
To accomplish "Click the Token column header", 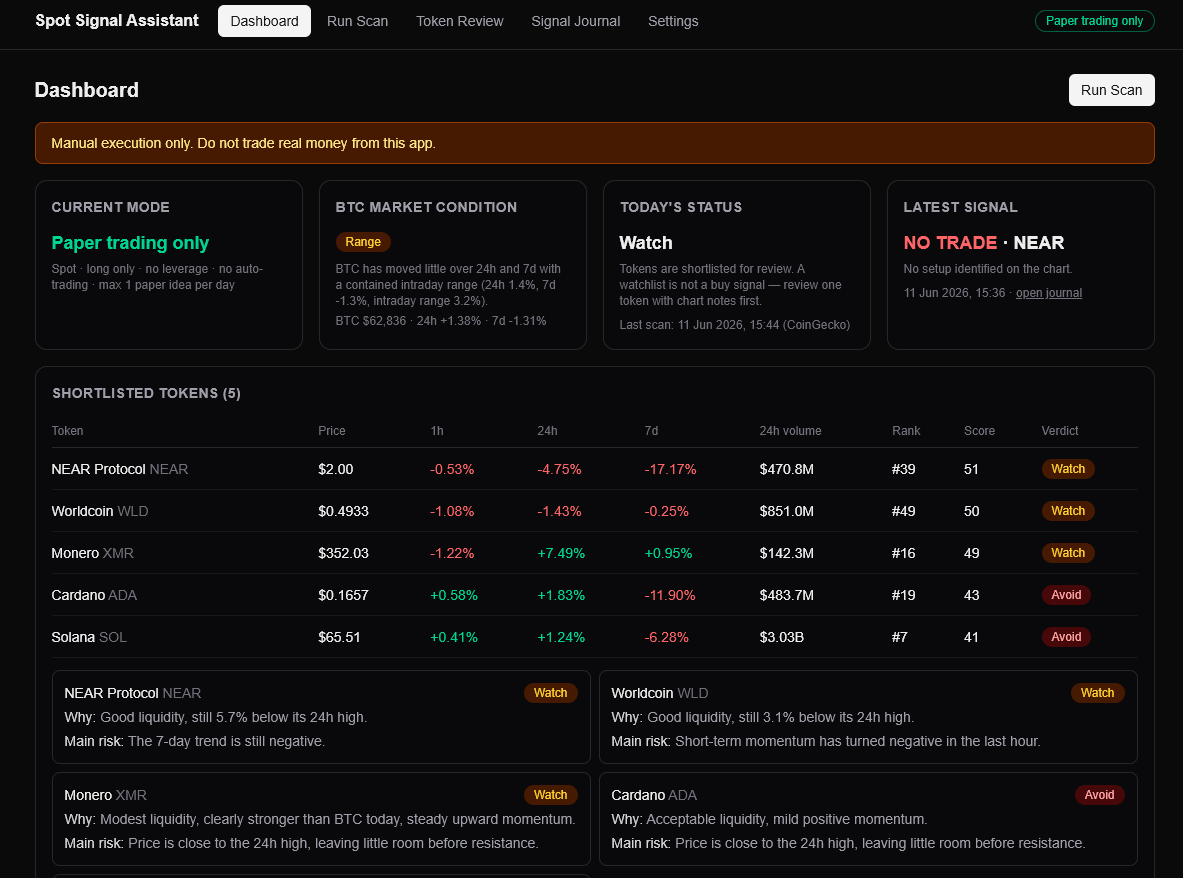I will tap(67, 431).
